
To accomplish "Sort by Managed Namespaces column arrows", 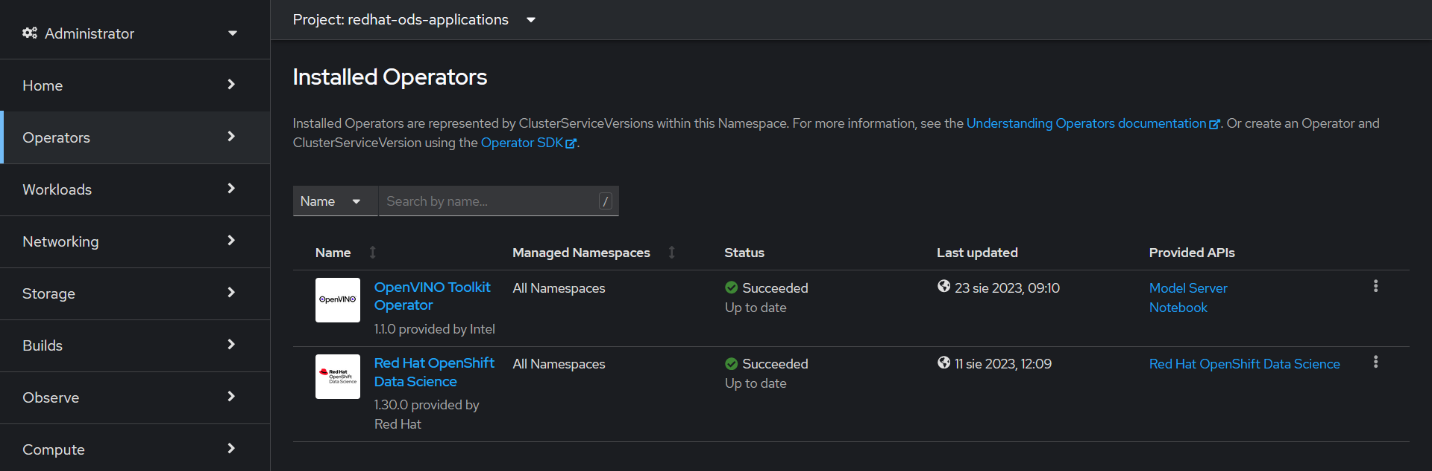I will (671, 253).
